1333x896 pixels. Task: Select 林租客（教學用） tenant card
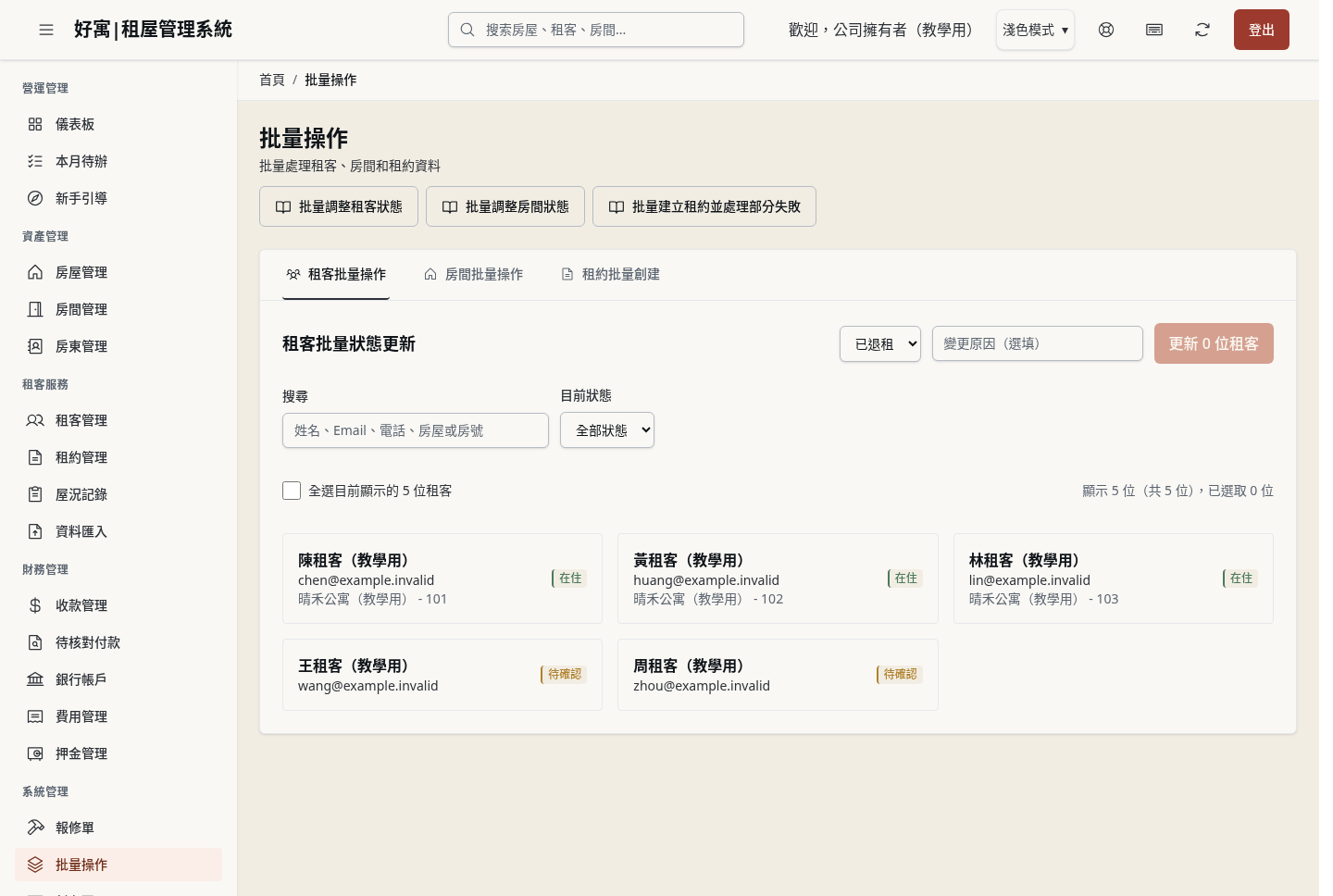[x=1114, y=579]
